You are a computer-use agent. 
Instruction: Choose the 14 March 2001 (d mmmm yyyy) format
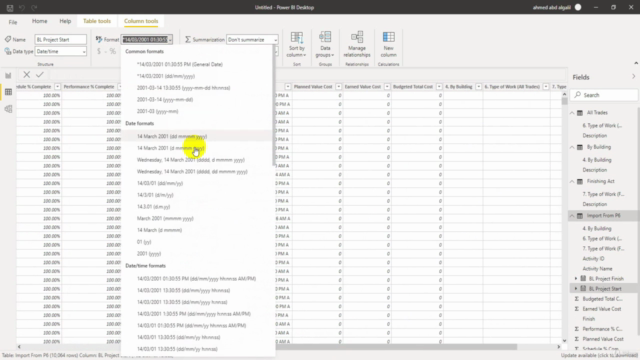tap(198, 148)
